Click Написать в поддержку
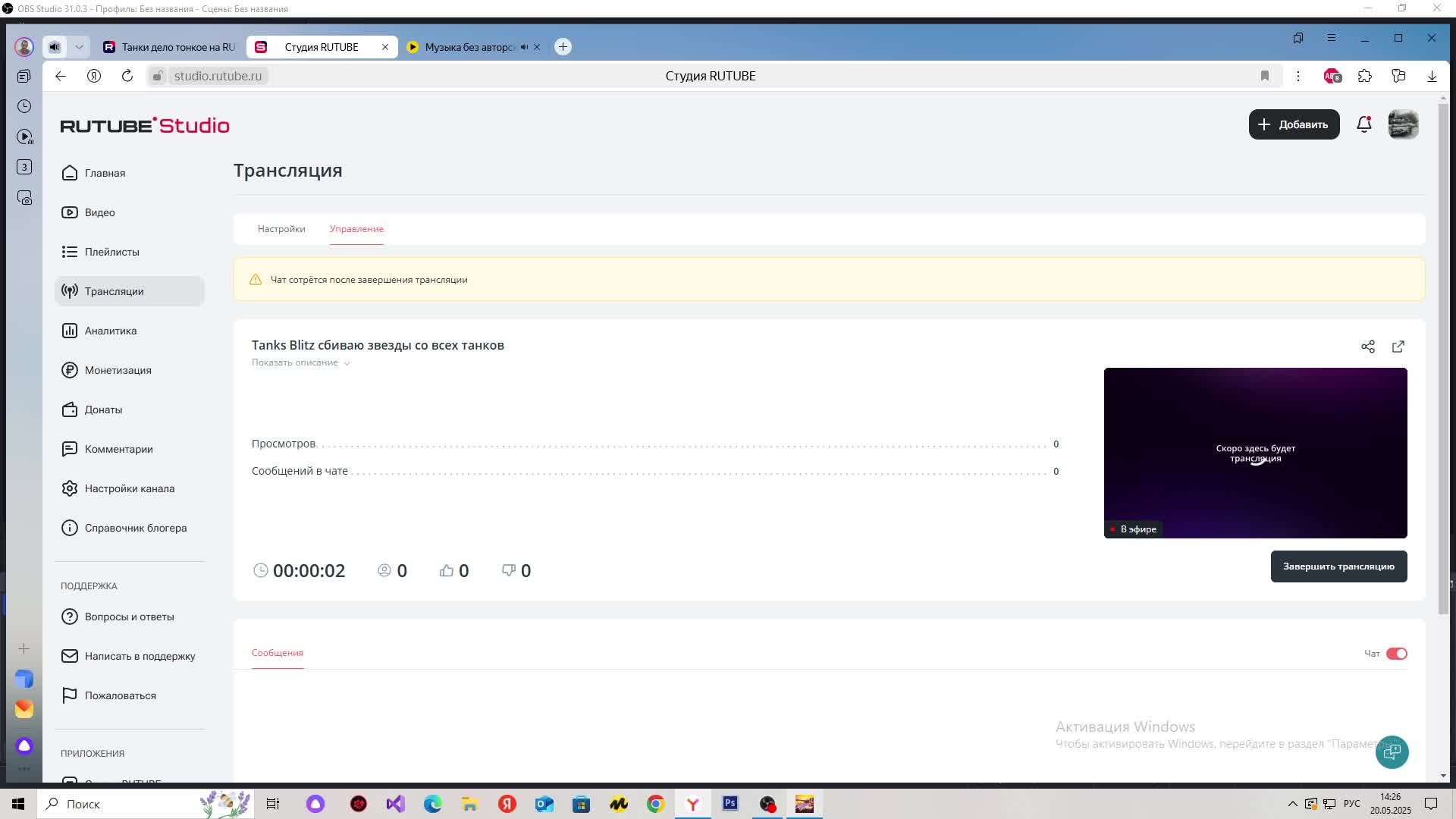Viewport: 1456px width, 819px height. coord(129,656)
